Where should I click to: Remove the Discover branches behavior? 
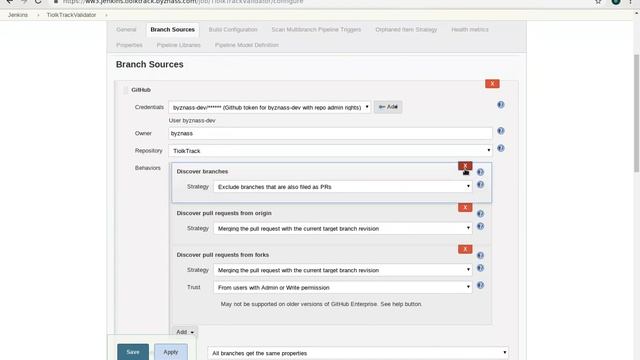(x=465, y=166)
